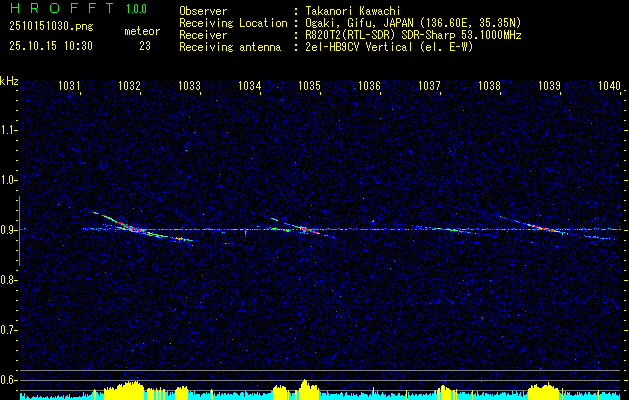Click time marker 1033
Screen dimensions: 629x400
(189, 85)
